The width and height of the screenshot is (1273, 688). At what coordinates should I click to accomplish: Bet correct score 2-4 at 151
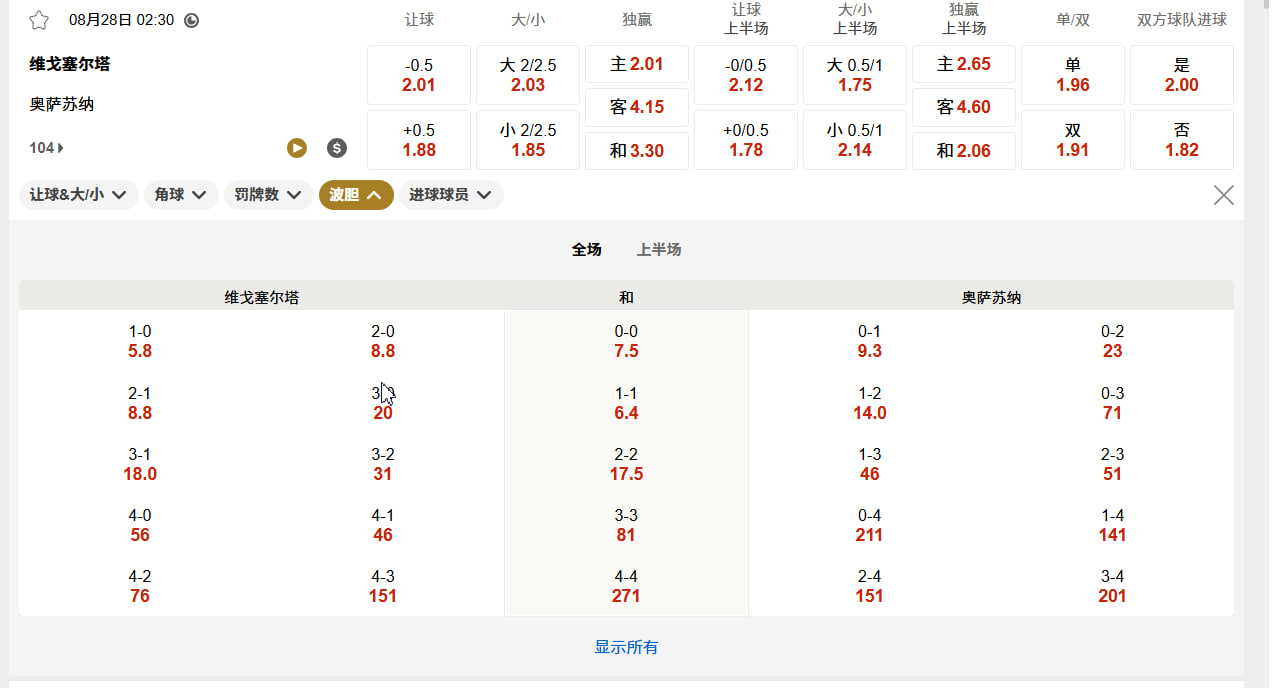[x=870, y=586]
